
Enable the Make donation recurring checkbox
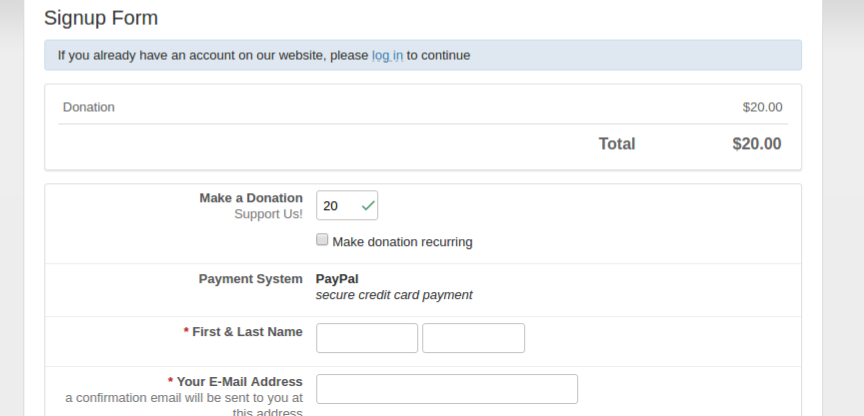pyautogui.click(x=322, y=240)
